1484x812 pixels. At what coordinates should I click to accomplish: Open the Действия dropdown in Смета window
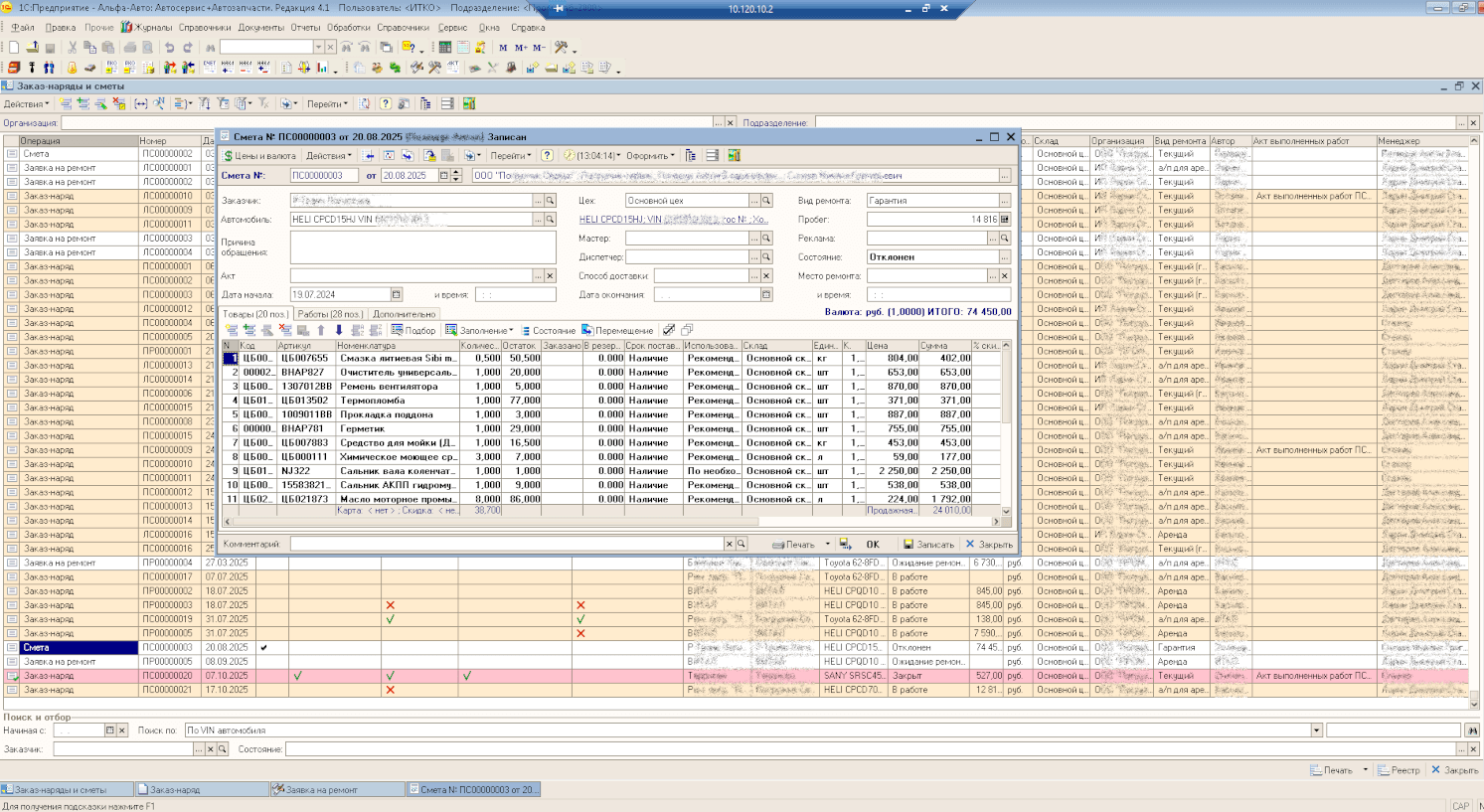point(328,156)
